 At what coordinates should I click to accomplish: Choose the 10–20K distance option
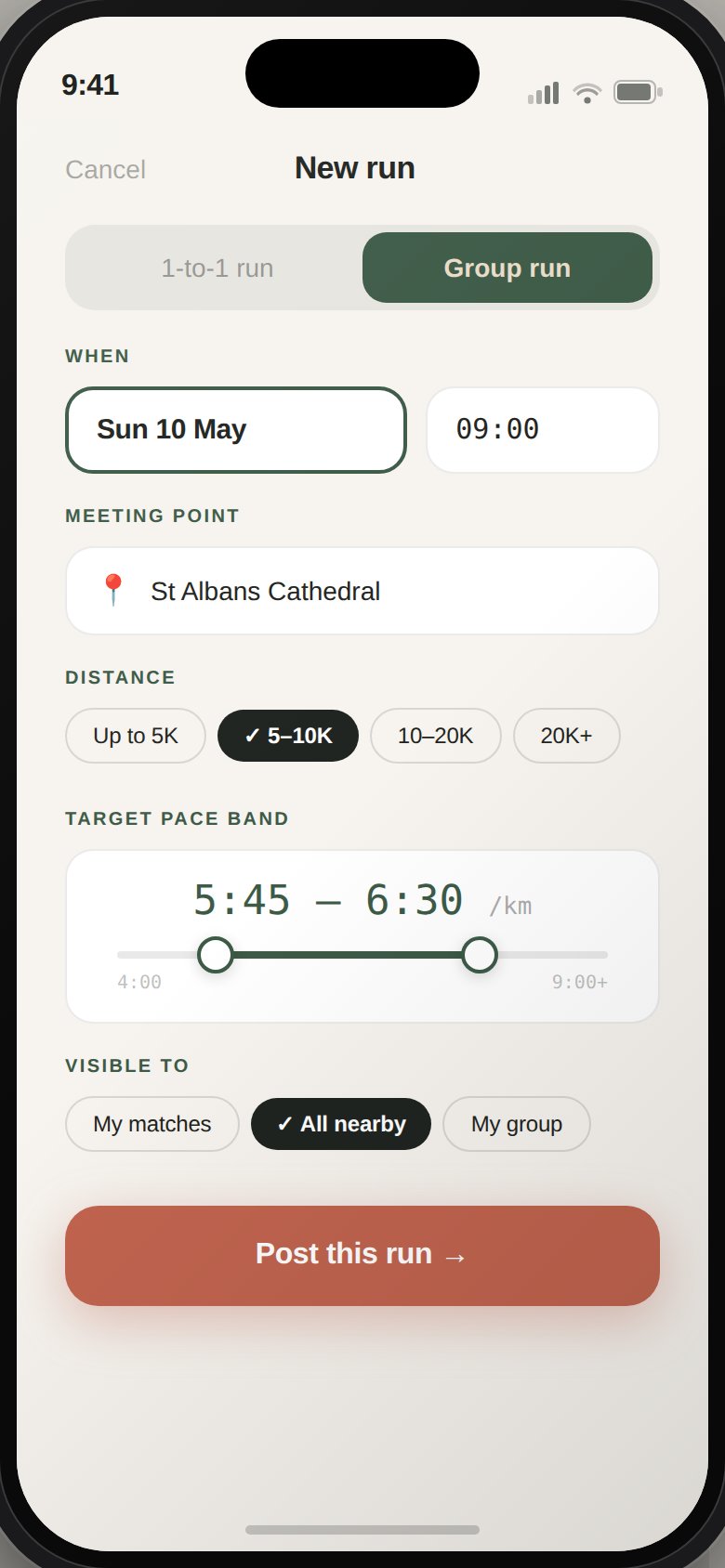[x=436, y=736]
